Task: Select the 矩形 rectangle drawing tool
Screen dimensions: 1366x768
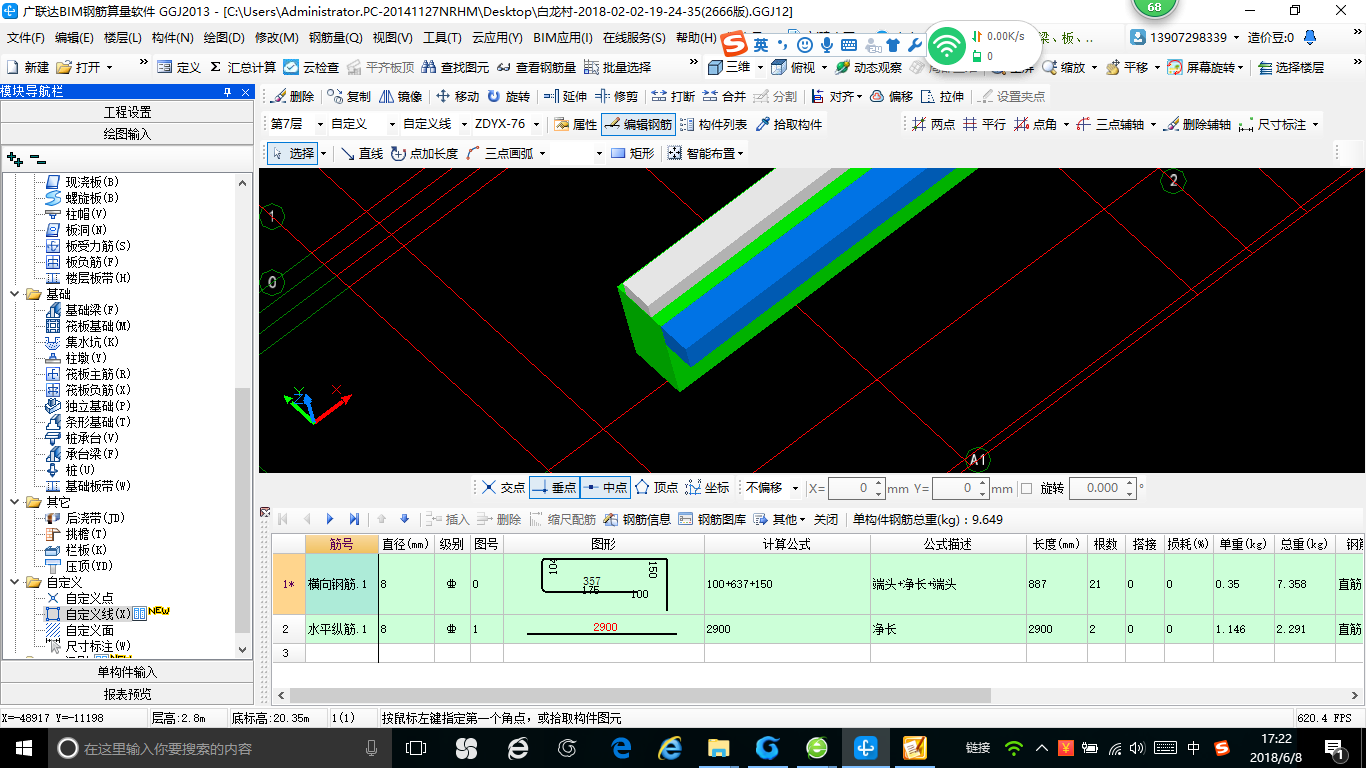Action: (632, 153)
